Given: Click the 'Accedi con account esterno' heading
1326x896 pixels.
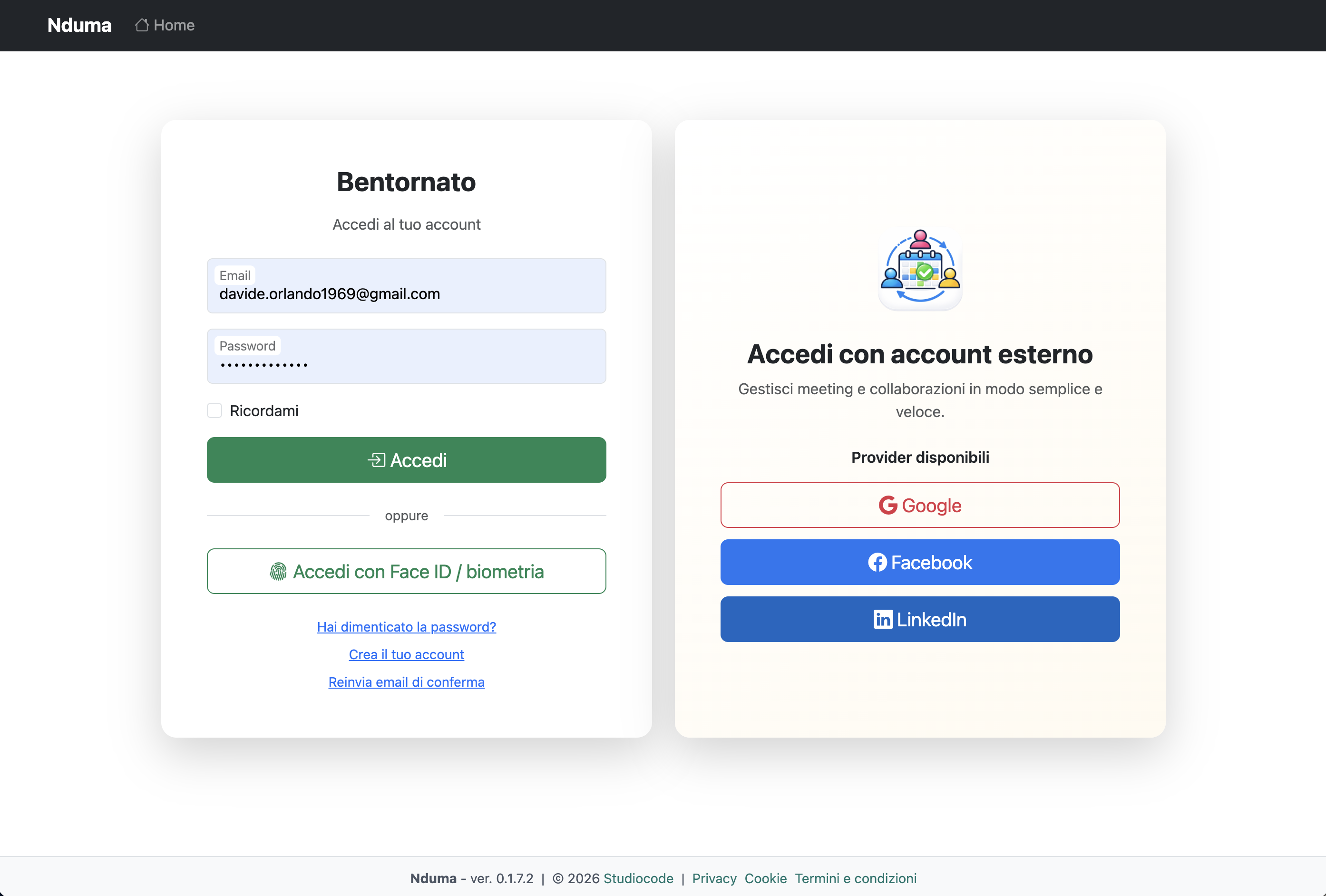Looking at the screenshot, I should click(920, 354).
